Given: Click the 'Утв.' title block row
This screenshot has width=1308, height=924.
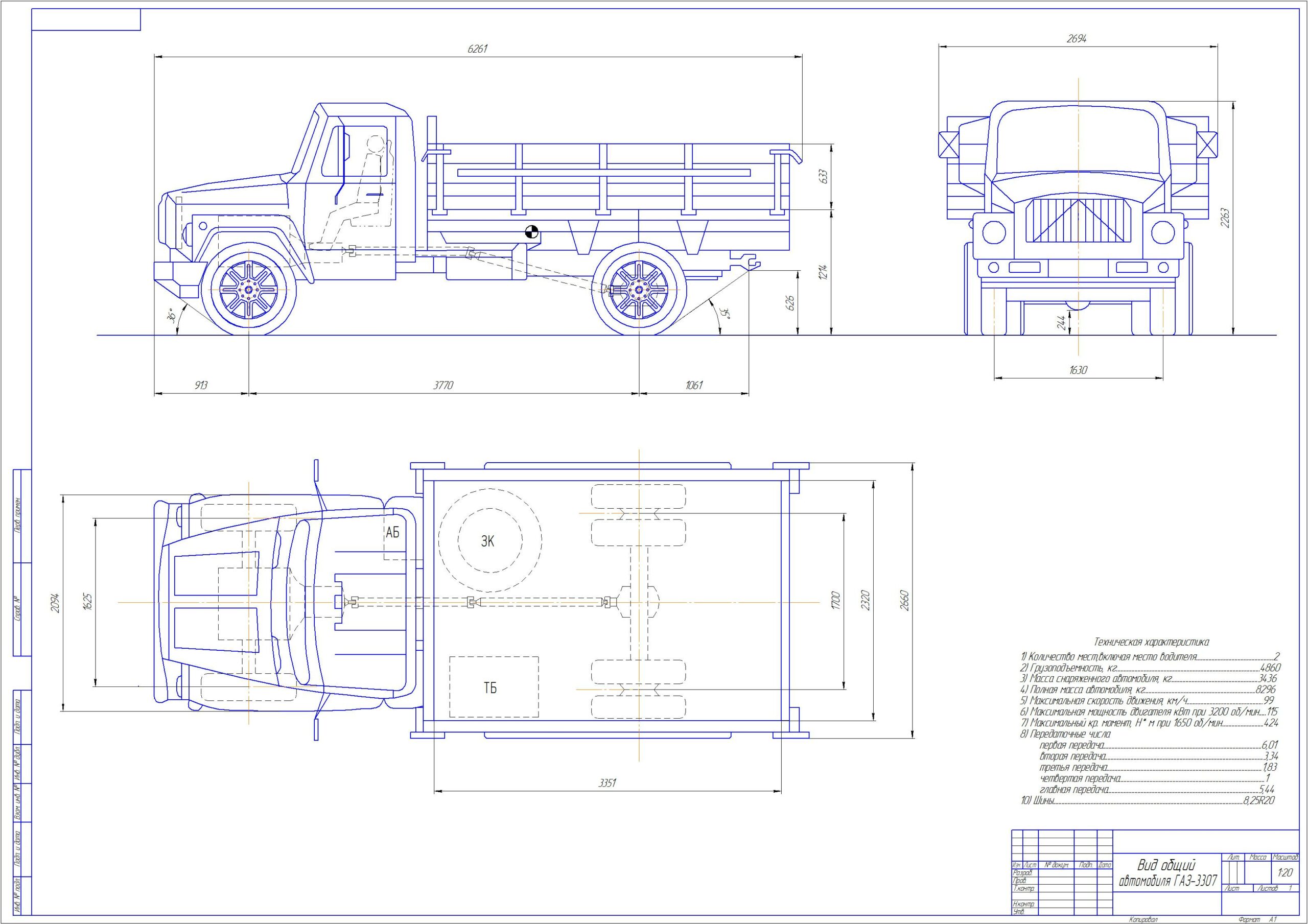Looking at the screenshot, I should tap(1019, 912).
